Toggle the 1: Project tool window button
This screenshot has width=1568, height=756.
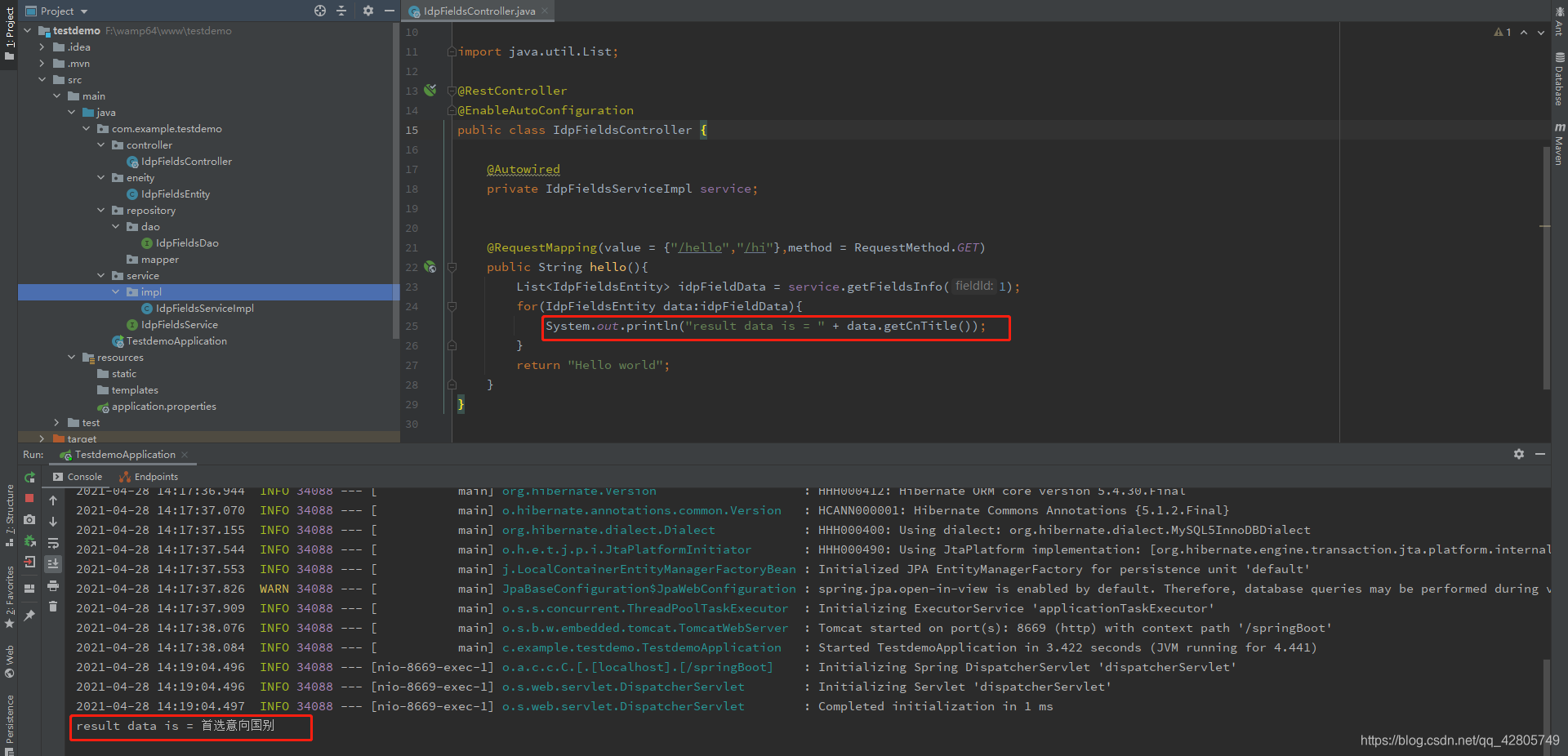tap(9, 33)
